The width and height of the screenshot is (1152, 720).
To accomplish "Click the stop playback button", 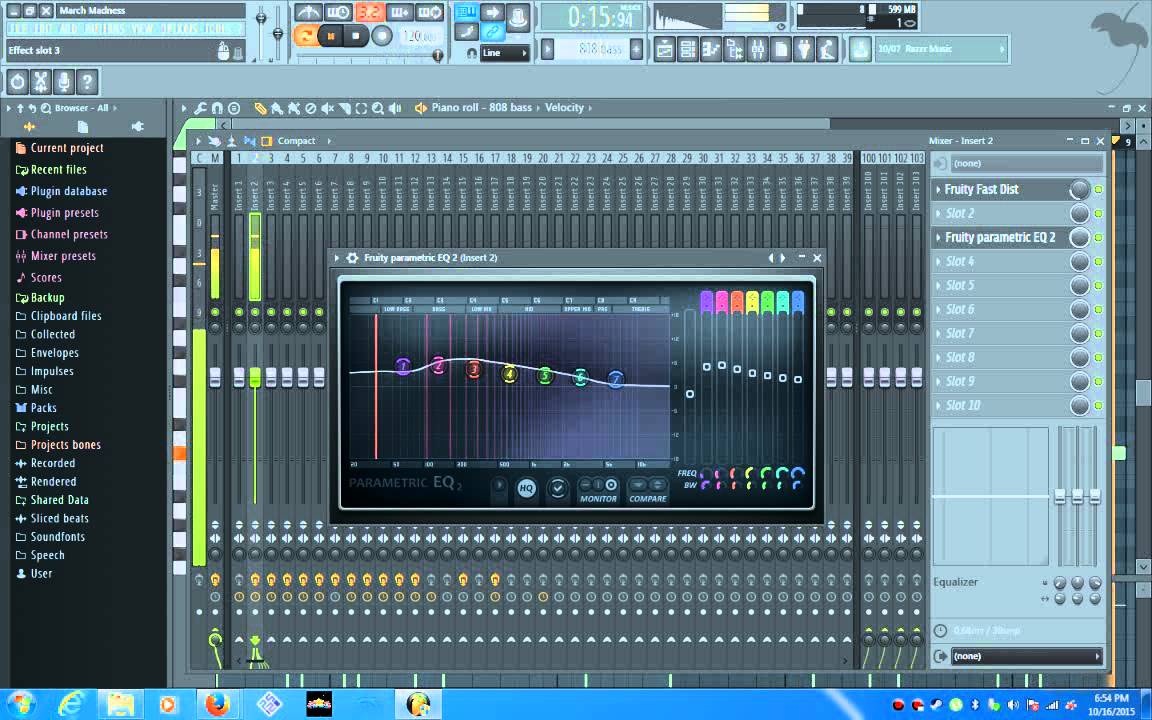I will click(x=356, y=35).
